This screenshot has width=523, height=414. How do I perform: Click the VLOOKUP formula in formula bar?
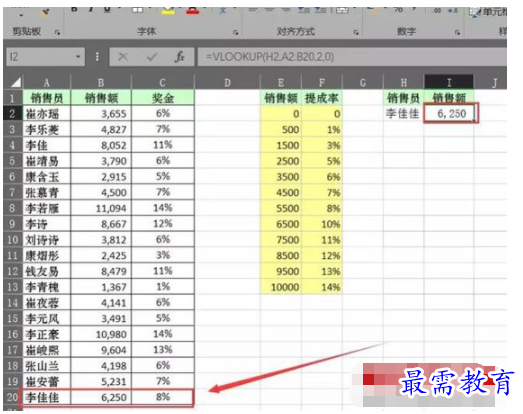(x=270, y=57)
